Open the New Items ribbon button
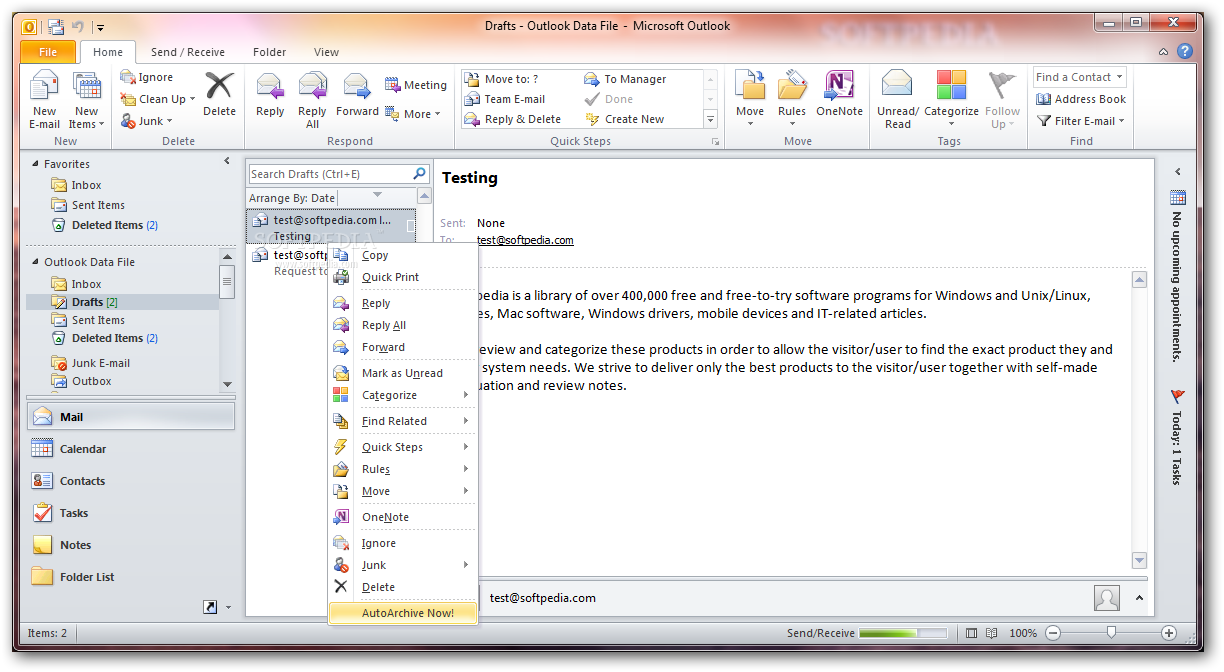The height and width of the screenshot is (672, 1224). pos(86,100)
